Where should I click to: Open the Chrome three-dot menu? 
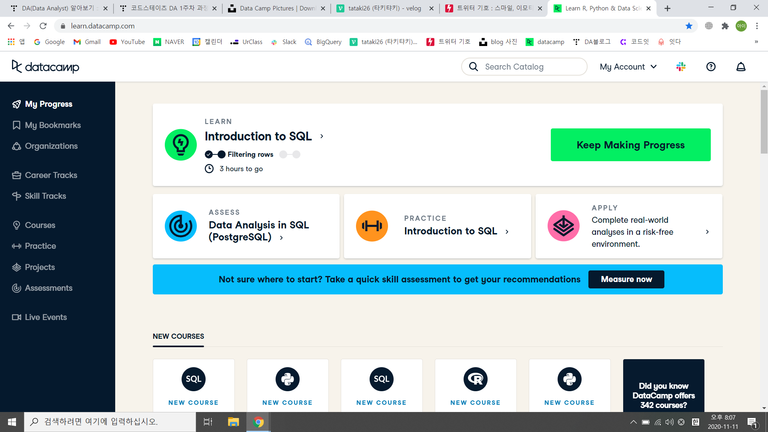[757, 26]
